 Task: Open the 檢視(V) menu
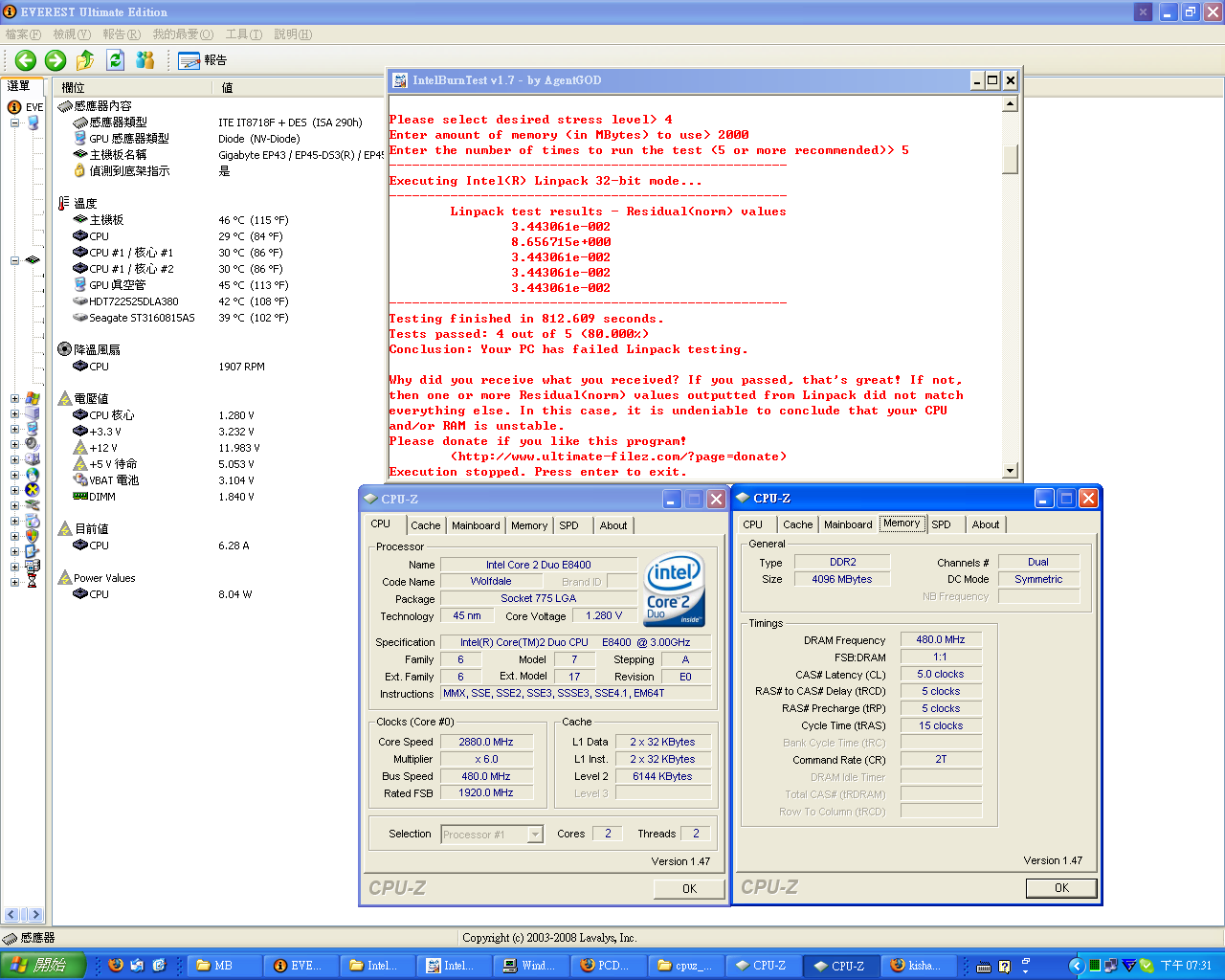[x=72, y=34]
